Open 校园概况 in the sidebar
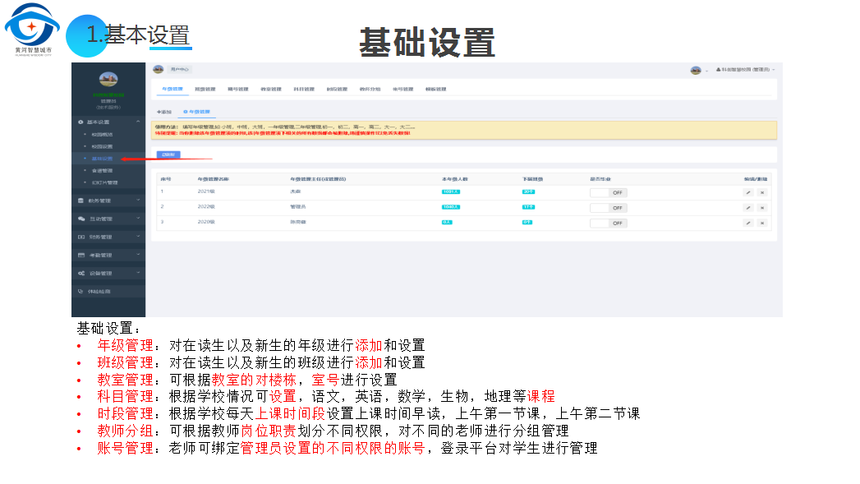The width and height of the screenshot is (860, 484). coord(102,134)
